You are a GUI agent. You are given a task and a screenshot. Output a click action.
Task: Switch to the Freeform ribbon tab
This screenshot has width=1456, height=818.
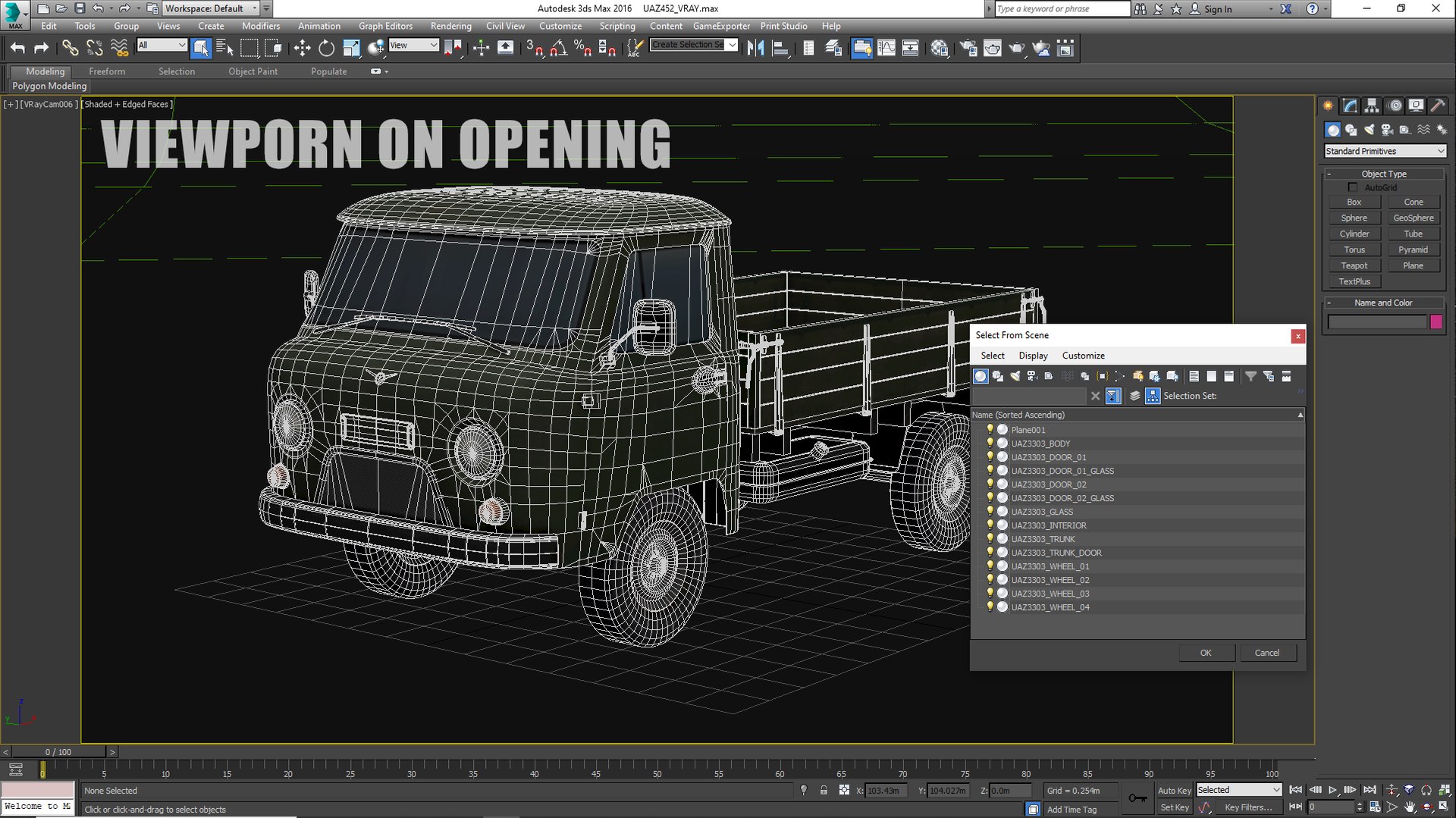pos(107,71)
